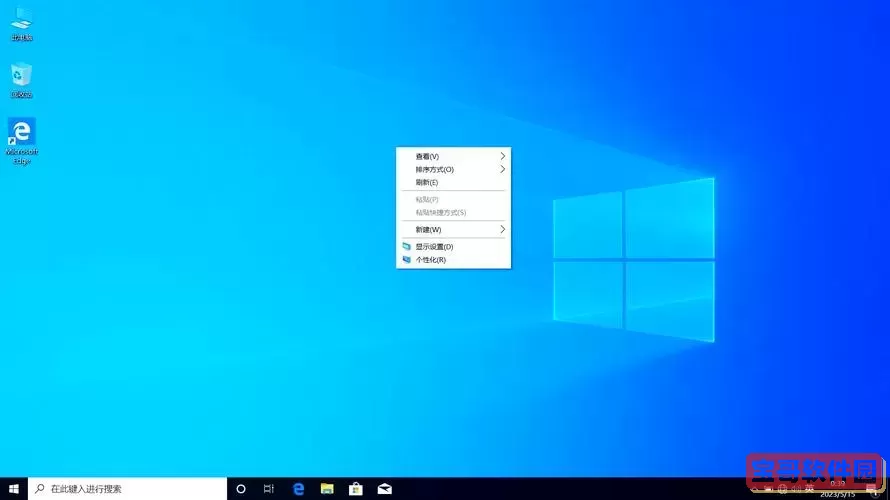
Task: Open the Mail app from the taskbar
Action: tap(385, 489)
